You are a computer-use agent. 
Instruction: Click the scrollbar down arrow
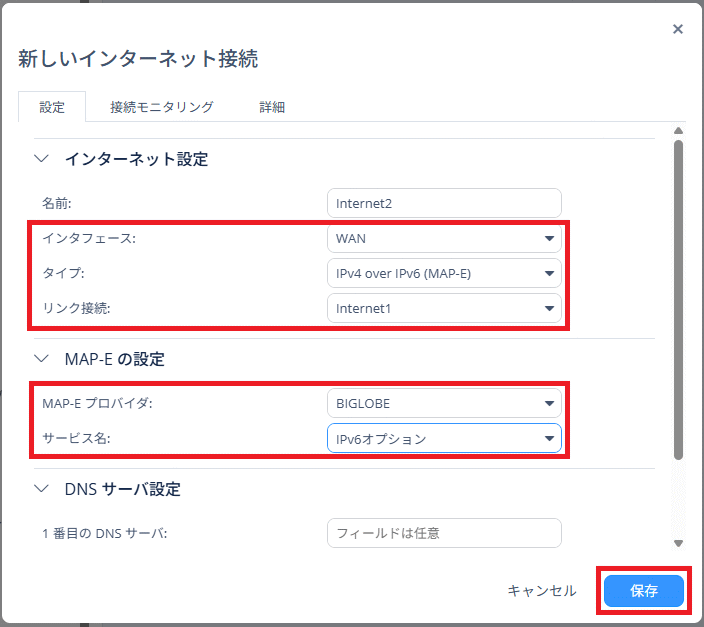678,543
